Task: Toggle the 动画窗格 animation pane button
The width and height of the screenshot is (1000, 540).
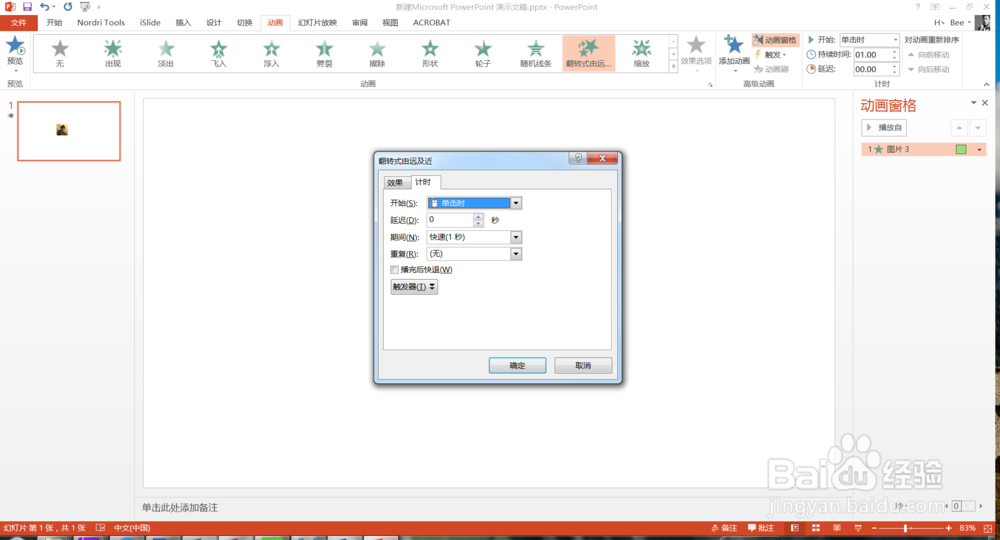Action: (775, 40)
